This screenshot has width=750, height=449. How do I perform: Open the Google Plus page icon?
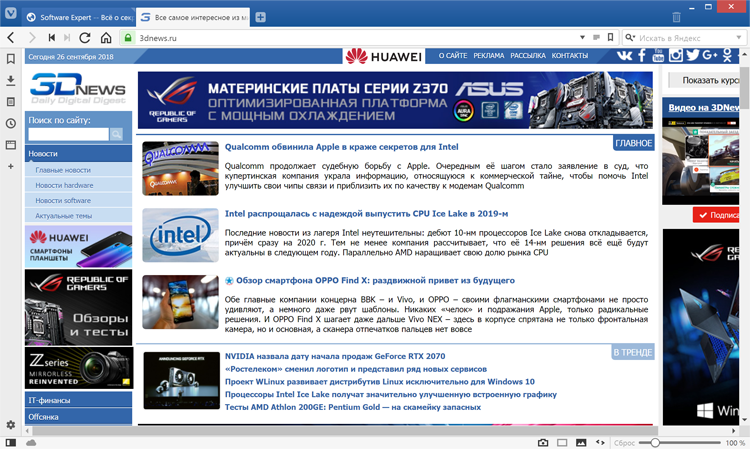click(710, 55)
